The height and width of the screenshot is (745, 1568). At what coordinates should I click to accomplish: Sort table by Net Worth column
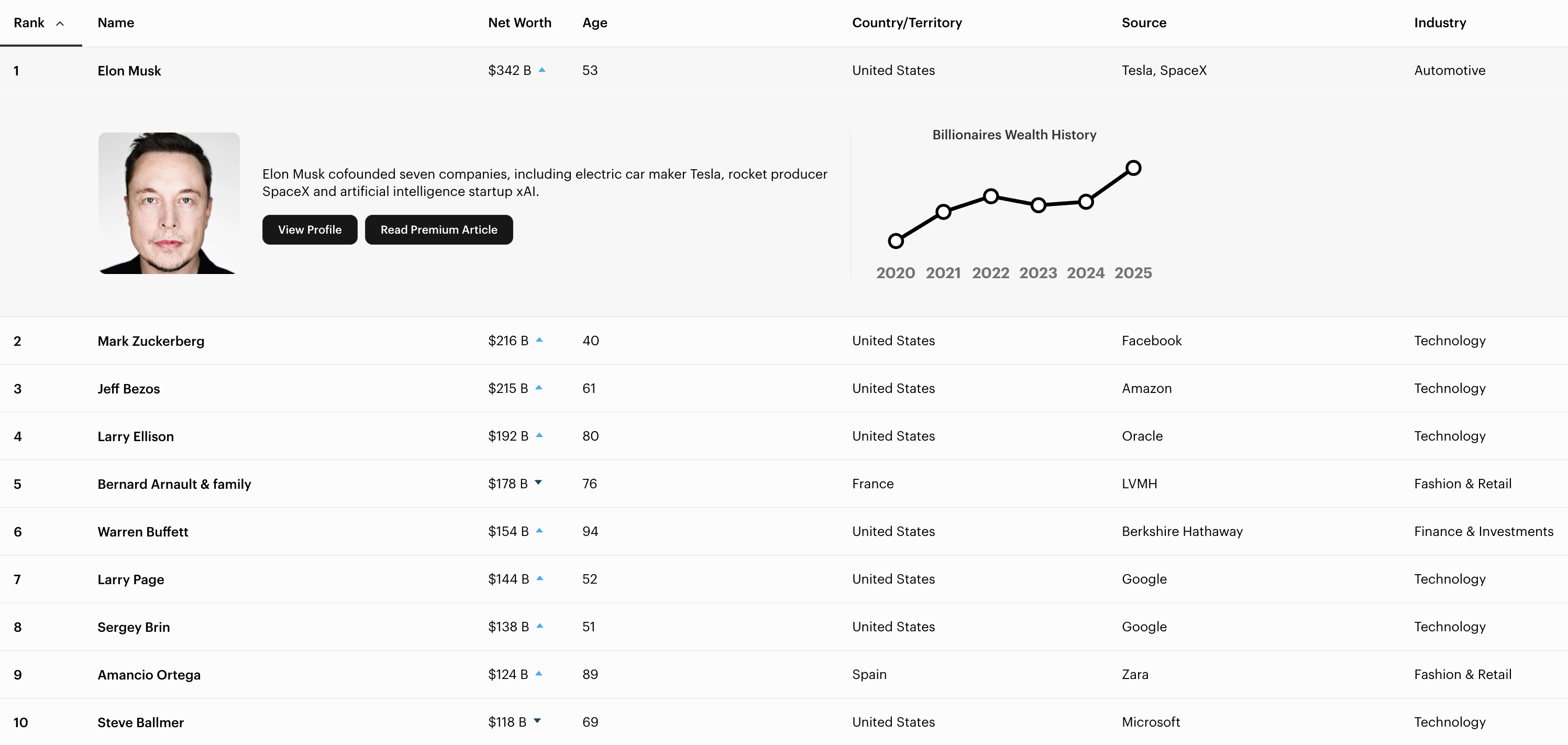[x=519, y=23]
